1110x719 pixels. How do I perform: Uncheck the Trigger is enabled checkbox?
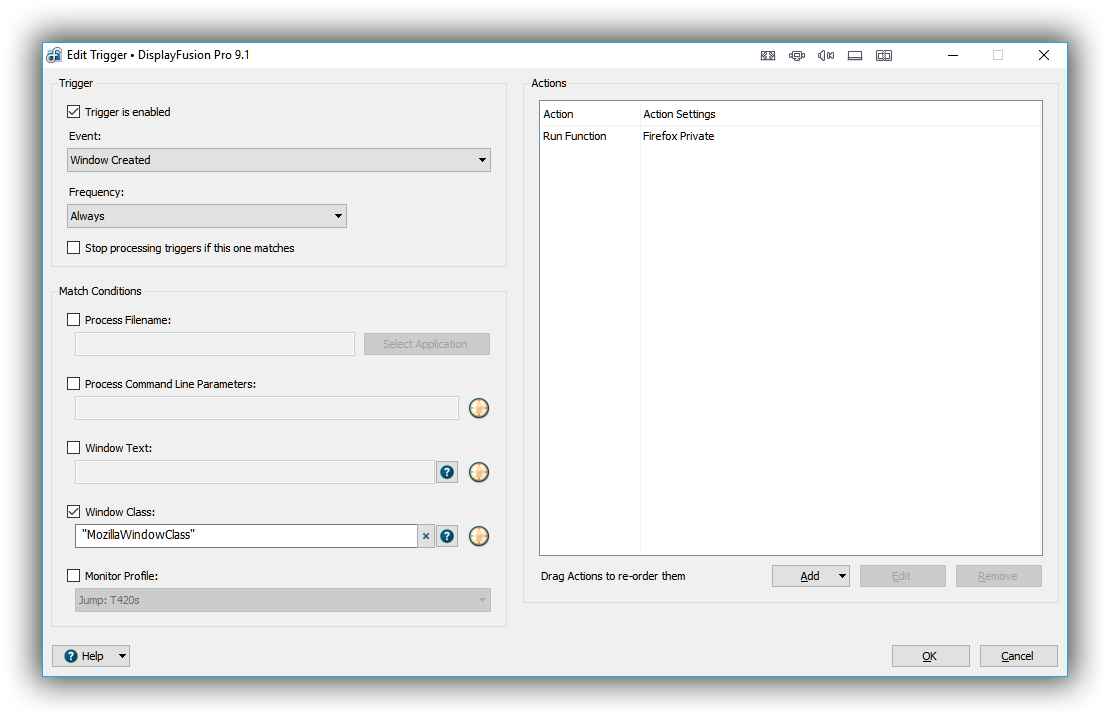click(x=74, y=112)
